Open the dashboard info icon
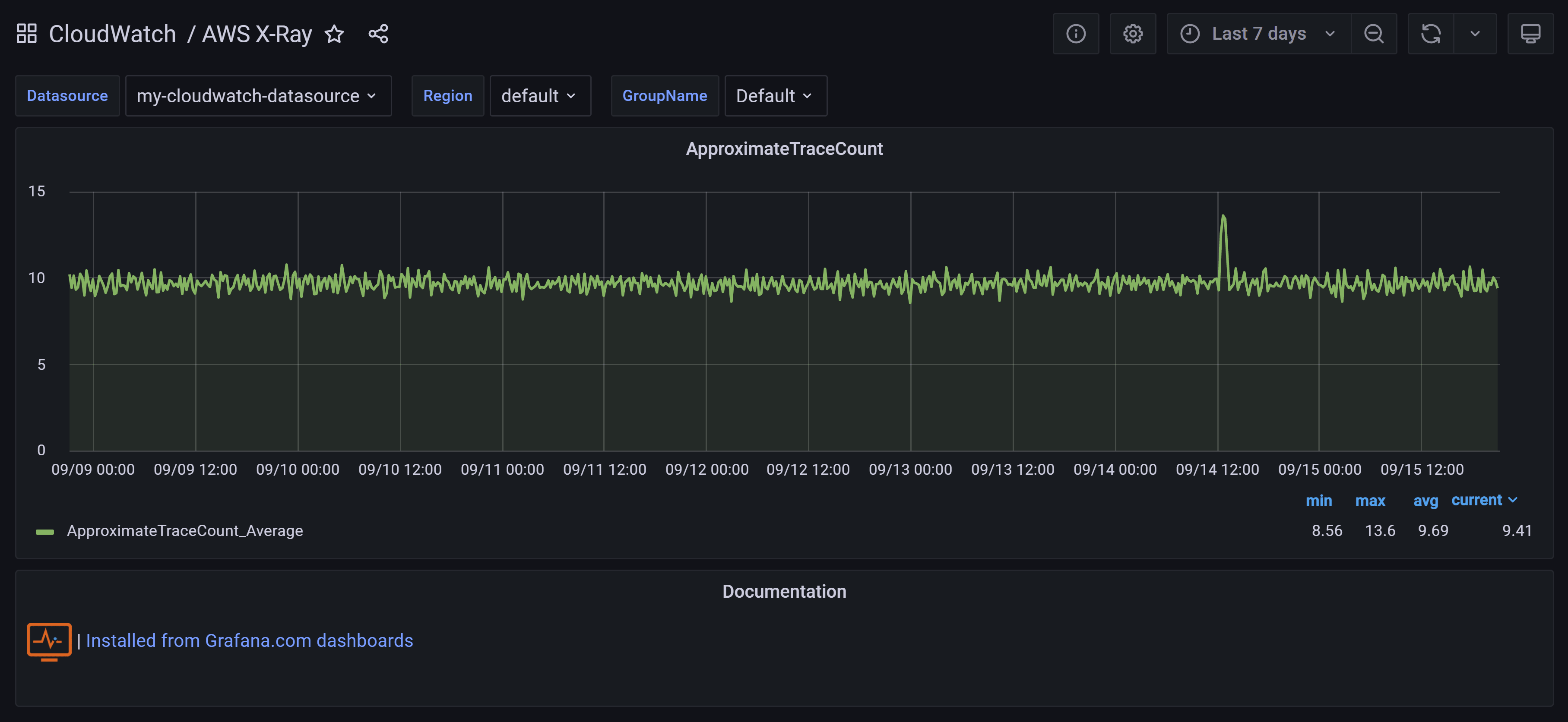1568x722 pixels. point(1076,34)
